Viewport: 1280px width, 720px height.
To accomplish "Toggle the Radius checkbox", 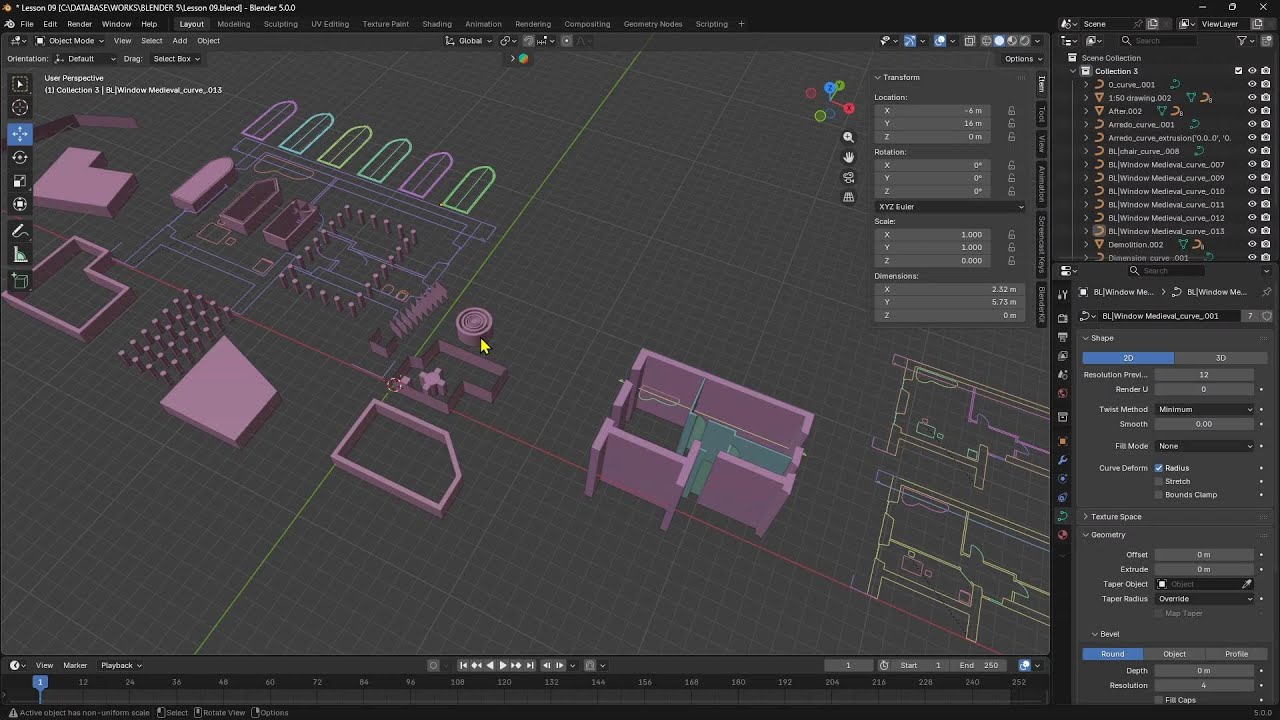I will [x=1159, y=468].
